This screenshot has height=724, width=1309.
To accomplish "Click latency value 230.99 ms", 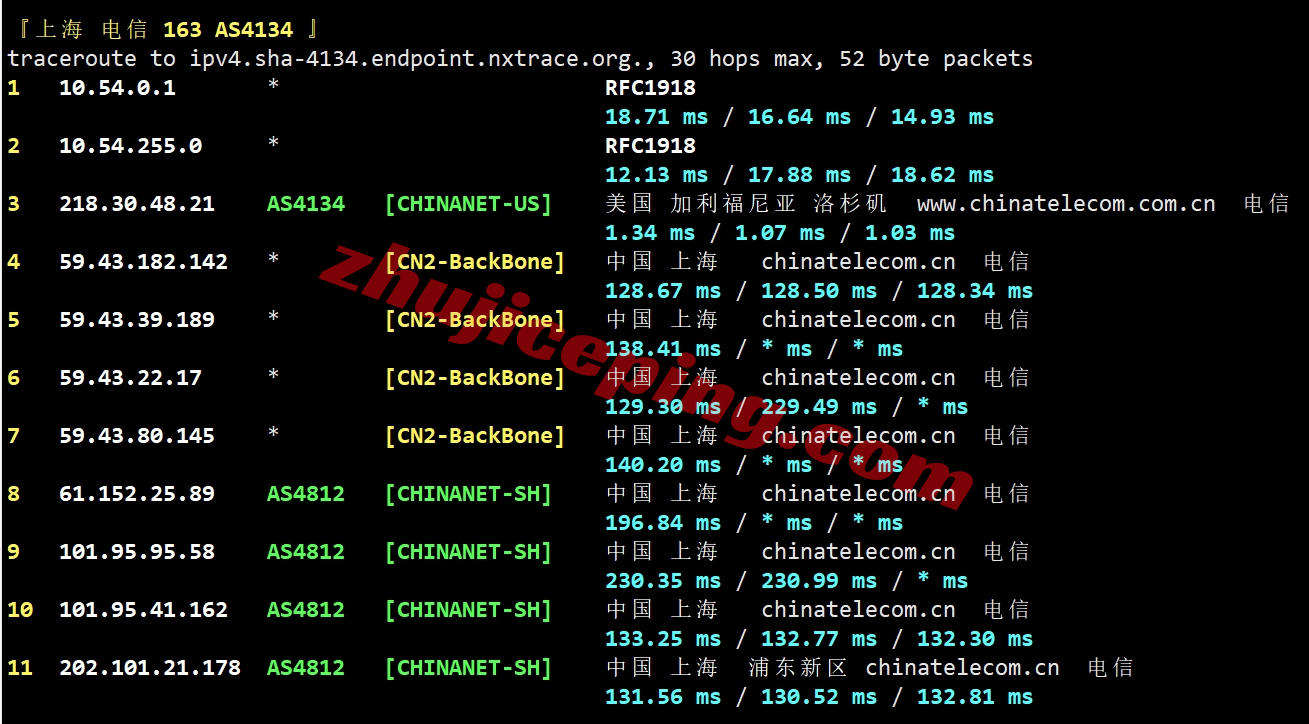I will pos(819,581).
